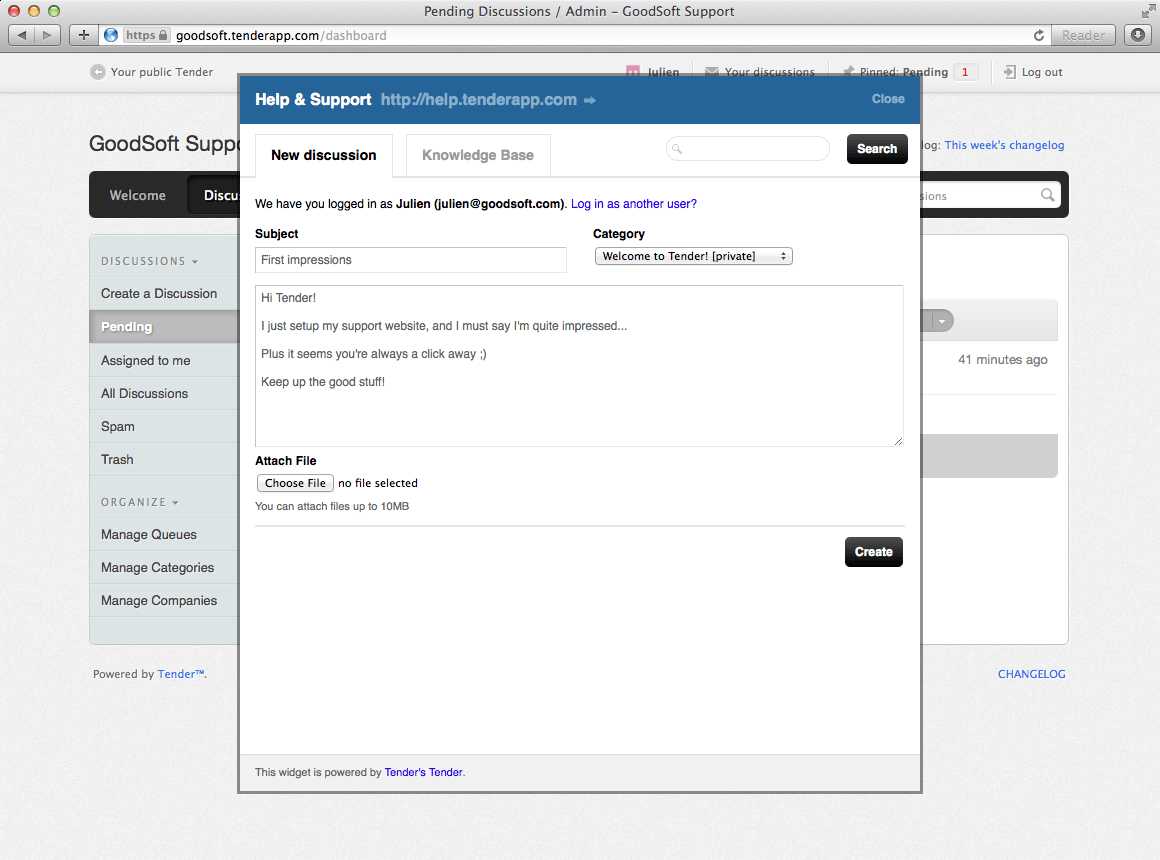
Task: Click the red pending count badge
Action: [965, 72]
